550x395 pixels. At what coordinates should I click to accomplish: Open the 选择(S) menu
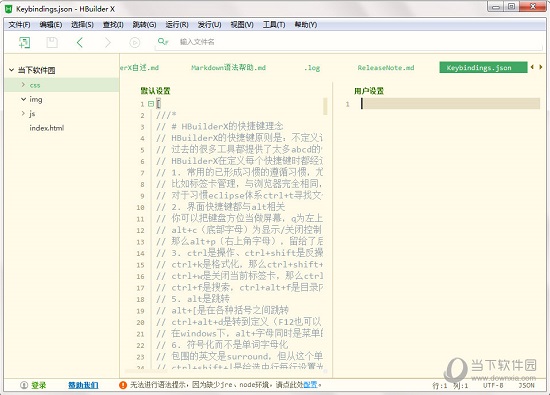pos(82,25)
